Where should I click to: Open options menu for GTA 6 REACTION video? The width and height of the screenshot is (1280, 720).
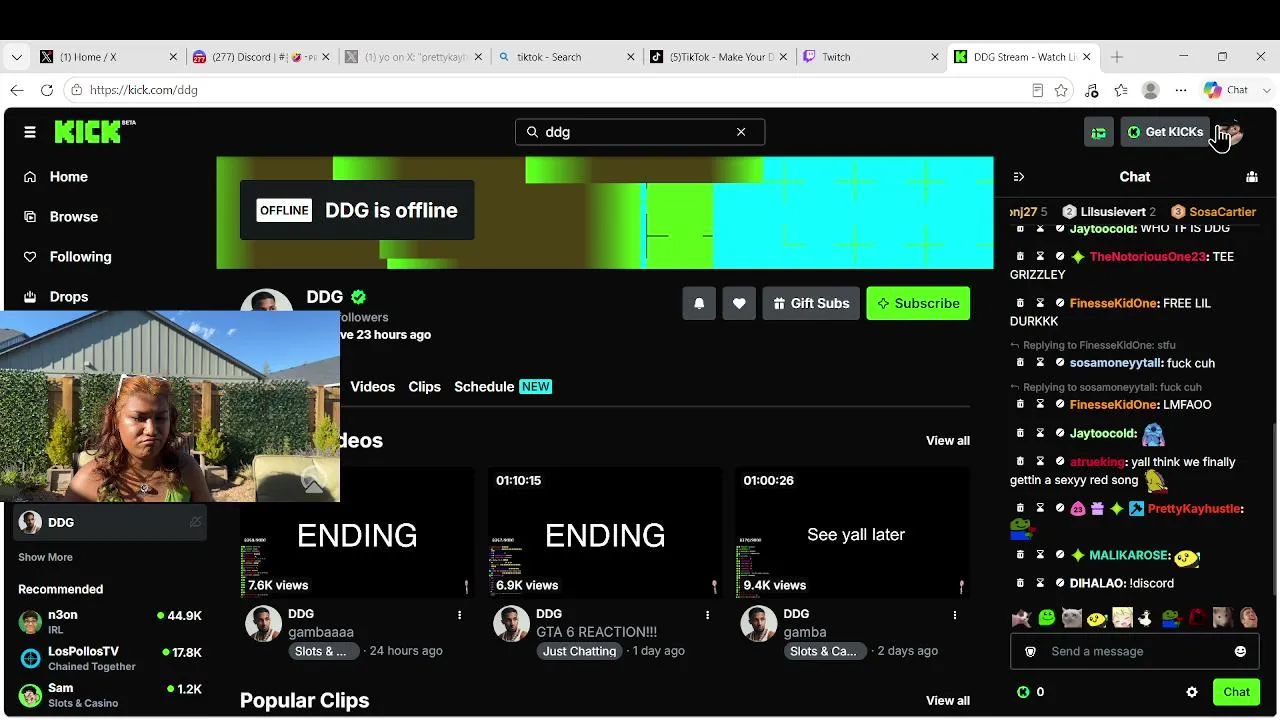pyautogui.click(x=707, y=615)
